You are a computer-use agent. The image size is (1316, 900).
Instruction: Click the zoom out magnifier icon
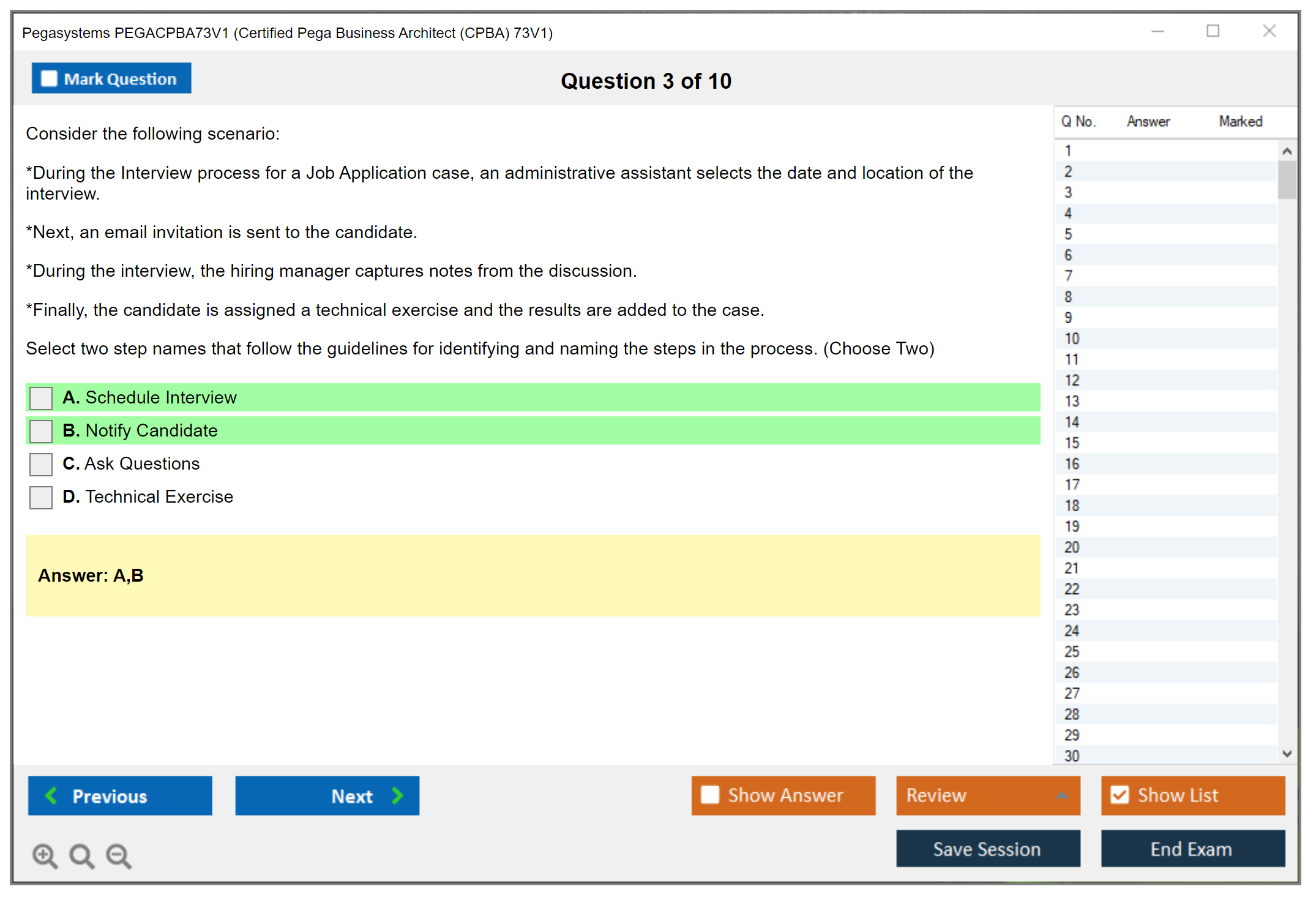118,855
